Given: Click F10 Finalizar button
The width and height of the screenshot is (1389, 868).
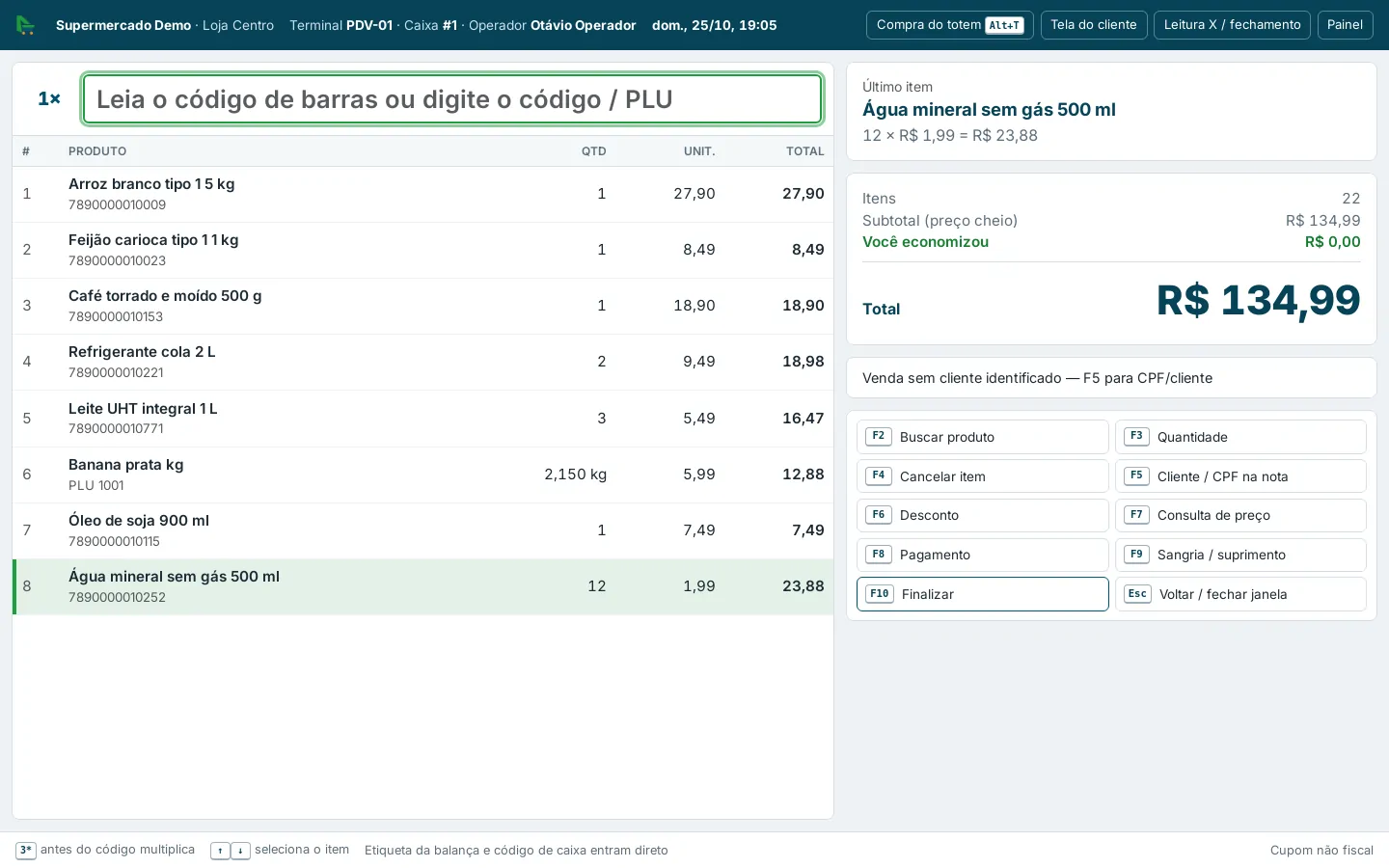Looking at the screenshot, I should (982, 594).
